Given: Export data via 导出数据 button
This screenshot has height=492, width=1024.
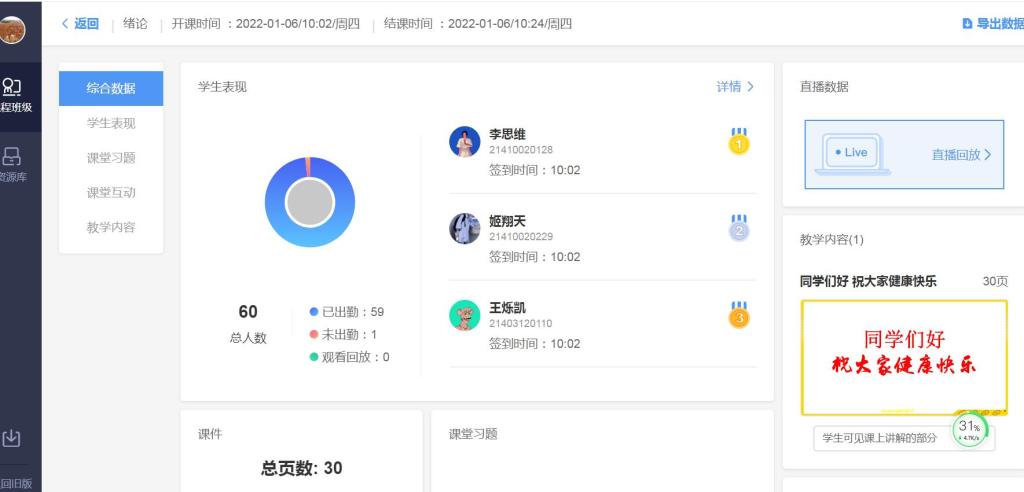Looking at the screenshot, I should 994,24.
